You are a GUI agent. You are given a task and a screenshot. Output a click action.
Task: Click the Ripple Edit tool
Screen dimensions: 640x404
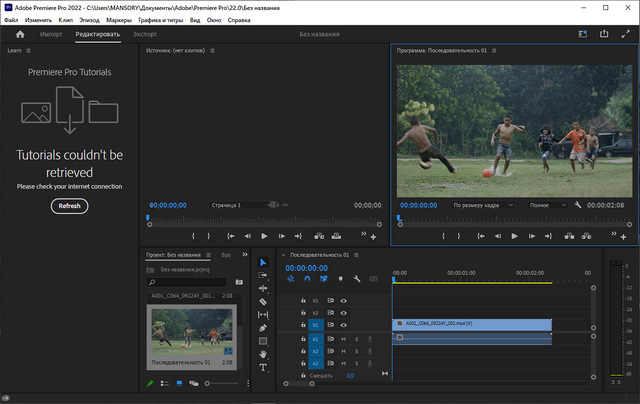[263, 288]
